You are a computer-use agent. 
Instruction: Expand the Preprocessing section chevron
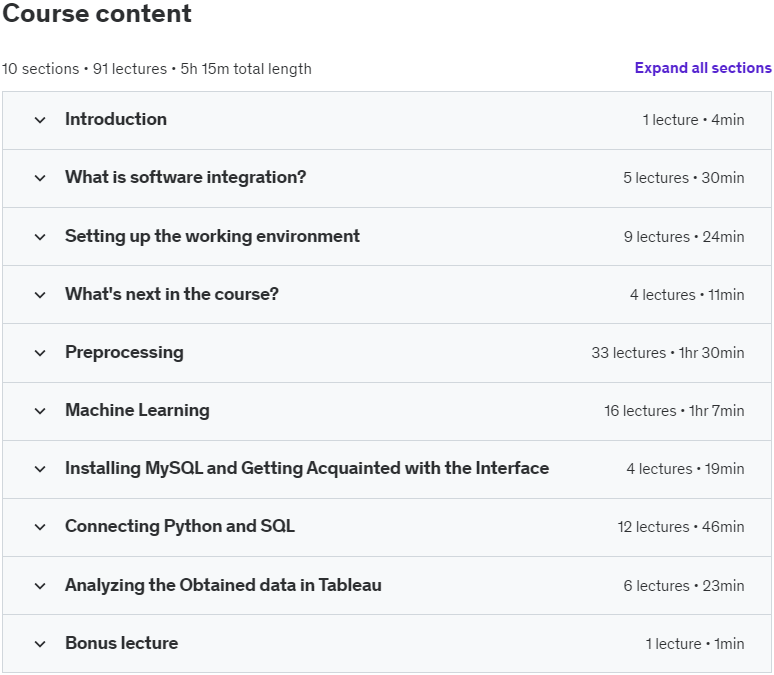40,353
